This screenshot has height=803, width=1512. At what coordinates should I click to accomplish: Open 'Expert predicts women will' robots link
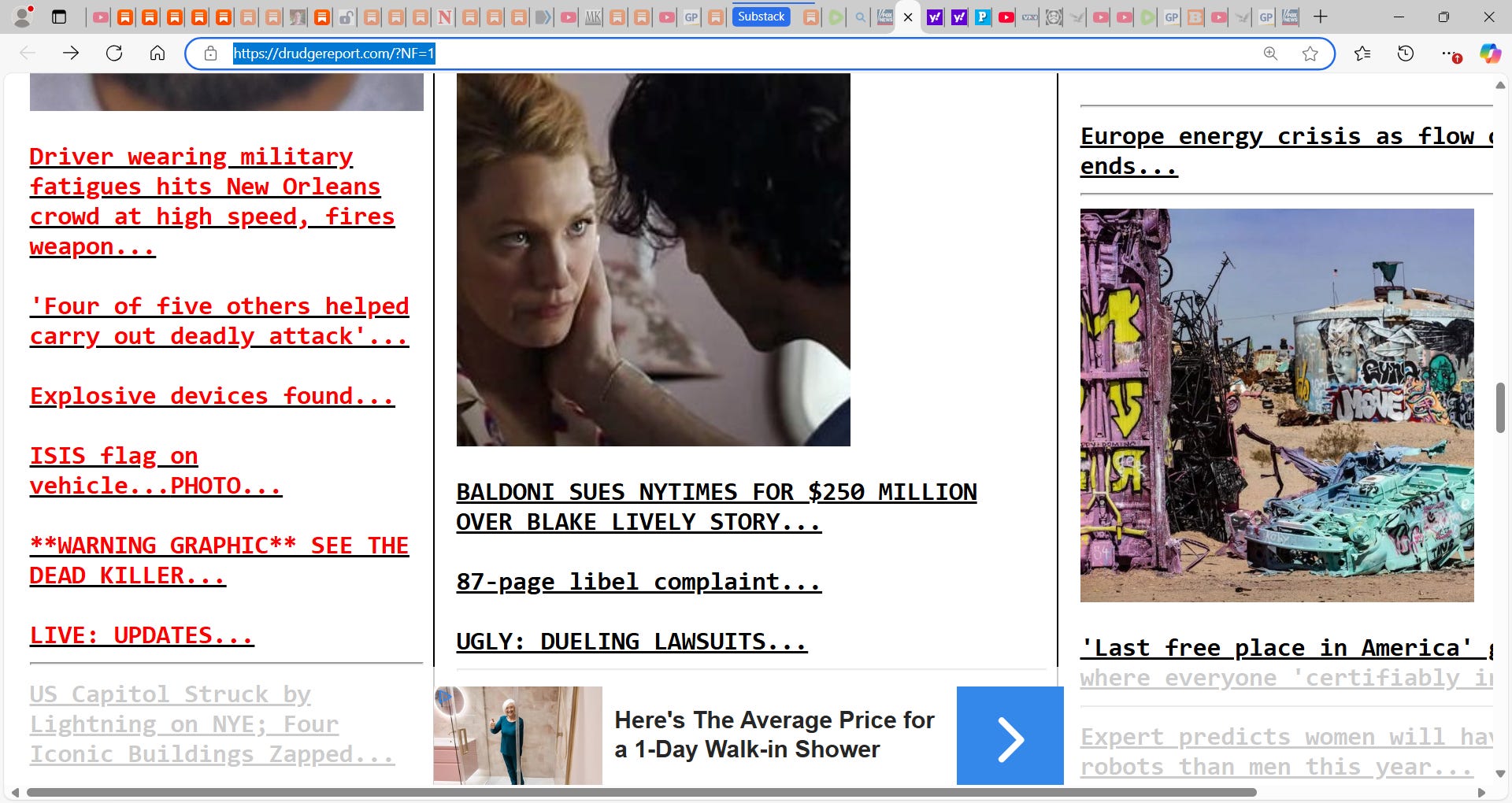pos(1286,752)
